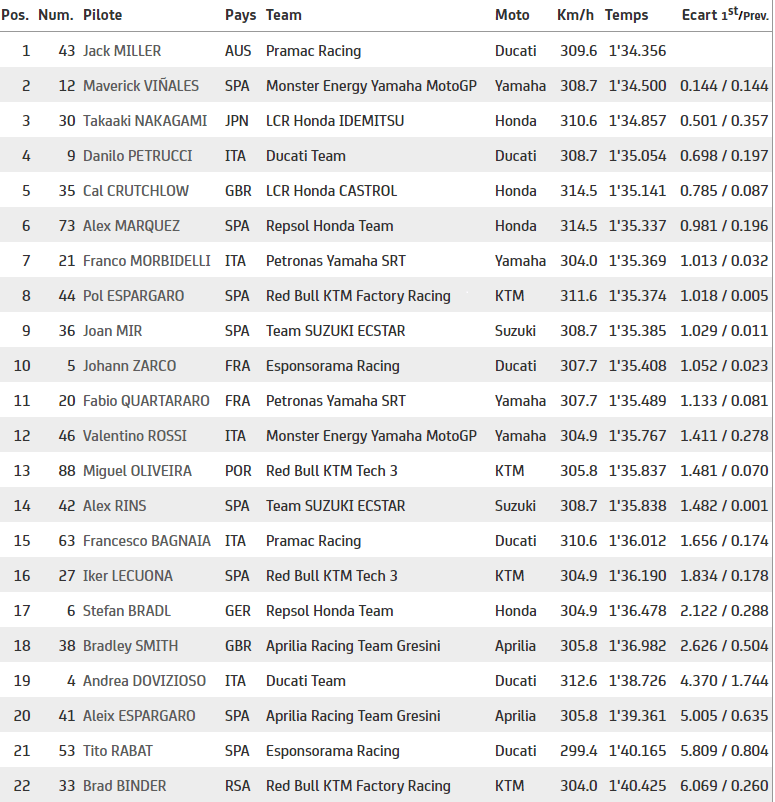Click the Pilote column header
775x802 pixels.
tap(103, 15)
